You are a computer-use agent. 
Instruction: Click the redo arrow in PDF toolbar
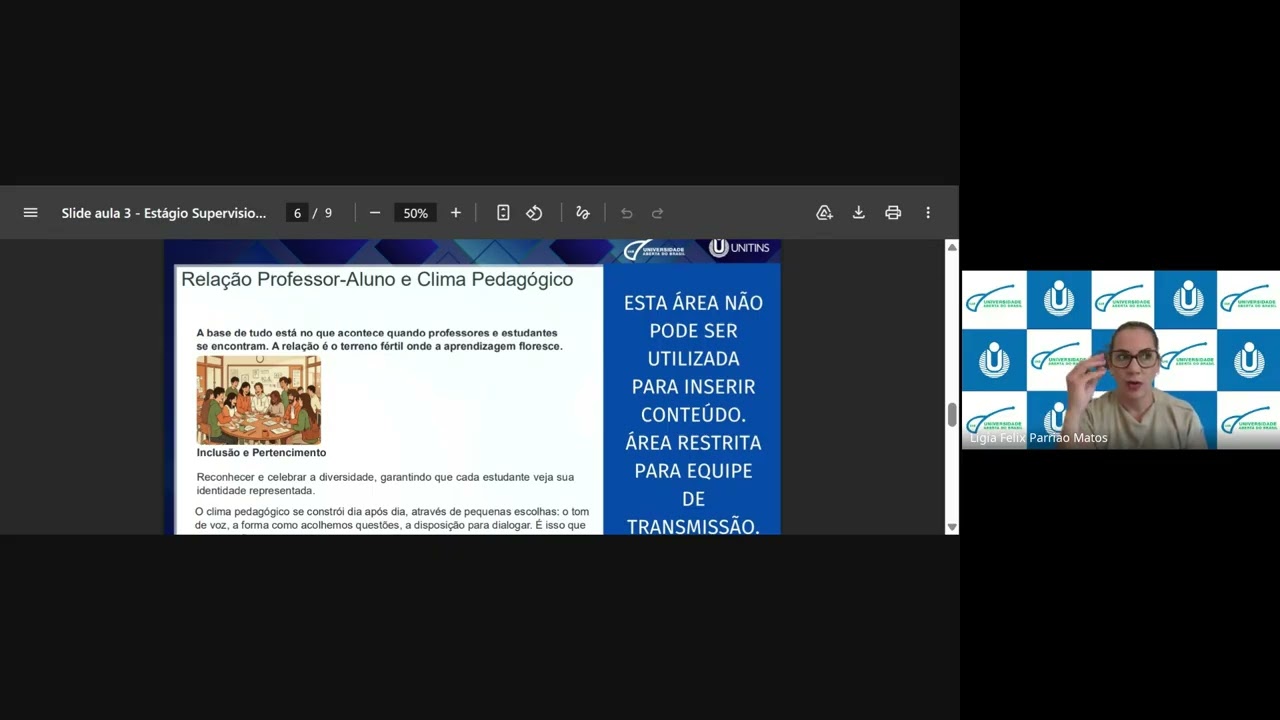pyautogui.click(x=657, y=213)
